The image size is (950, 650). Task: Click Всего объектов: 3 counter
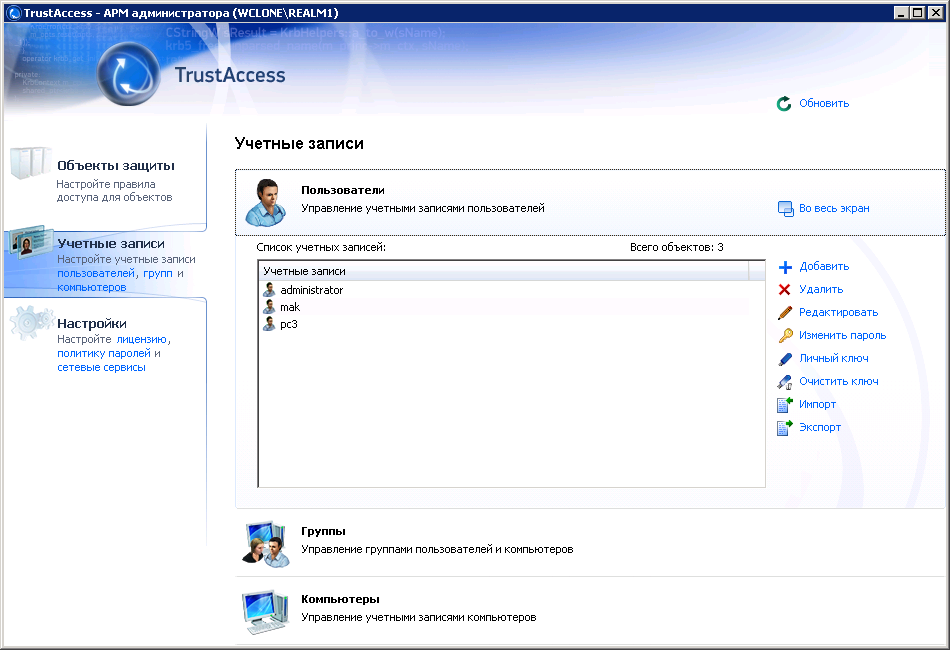coord(677,247)
